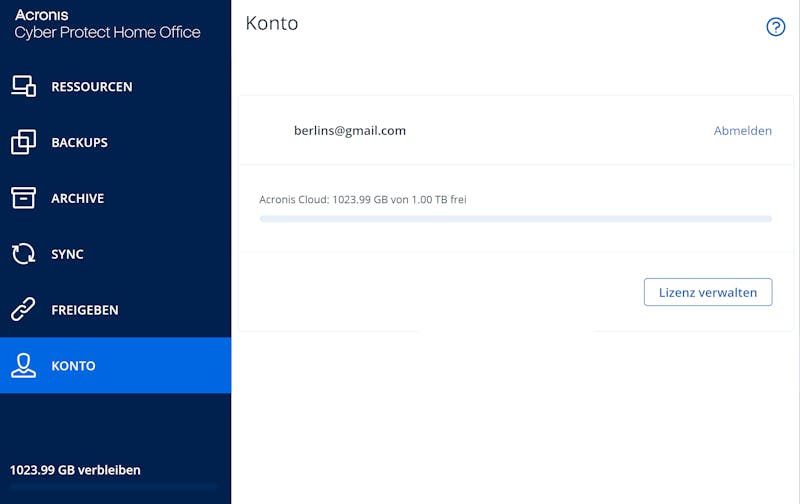
Task: Select the SYNC menu label
Action: [x=67, y=254]
